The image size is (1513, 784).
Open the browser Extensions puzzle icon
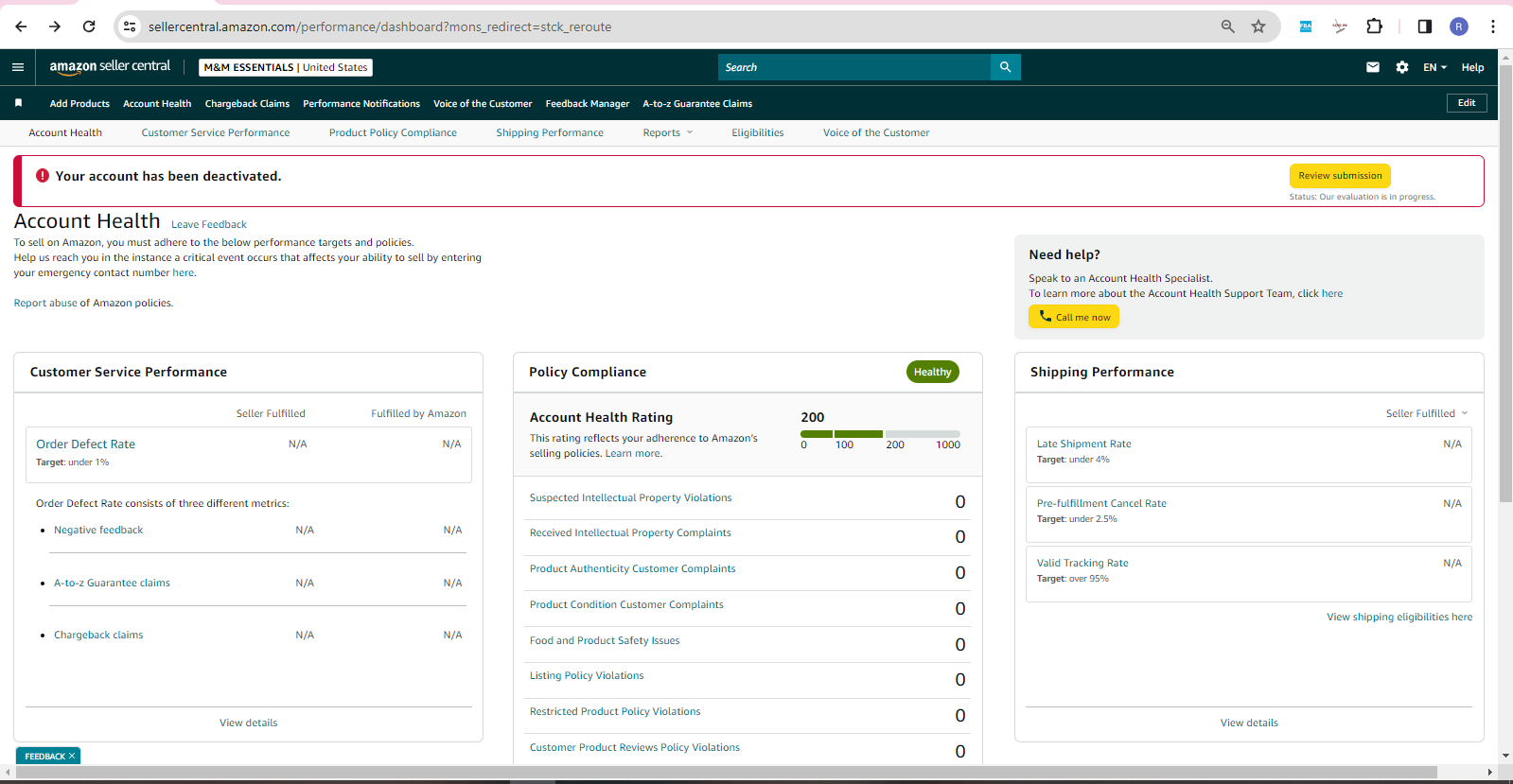pyautogui.click(x=1375, y=26)
